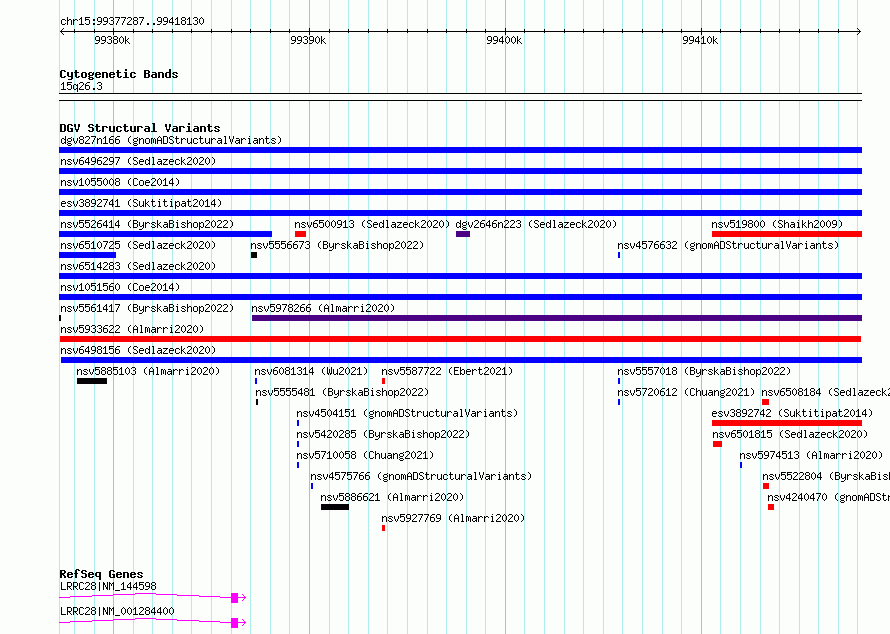
Task: Click the magenta exon of LRRC28|NM_144598
Action: tap(234, 598)
